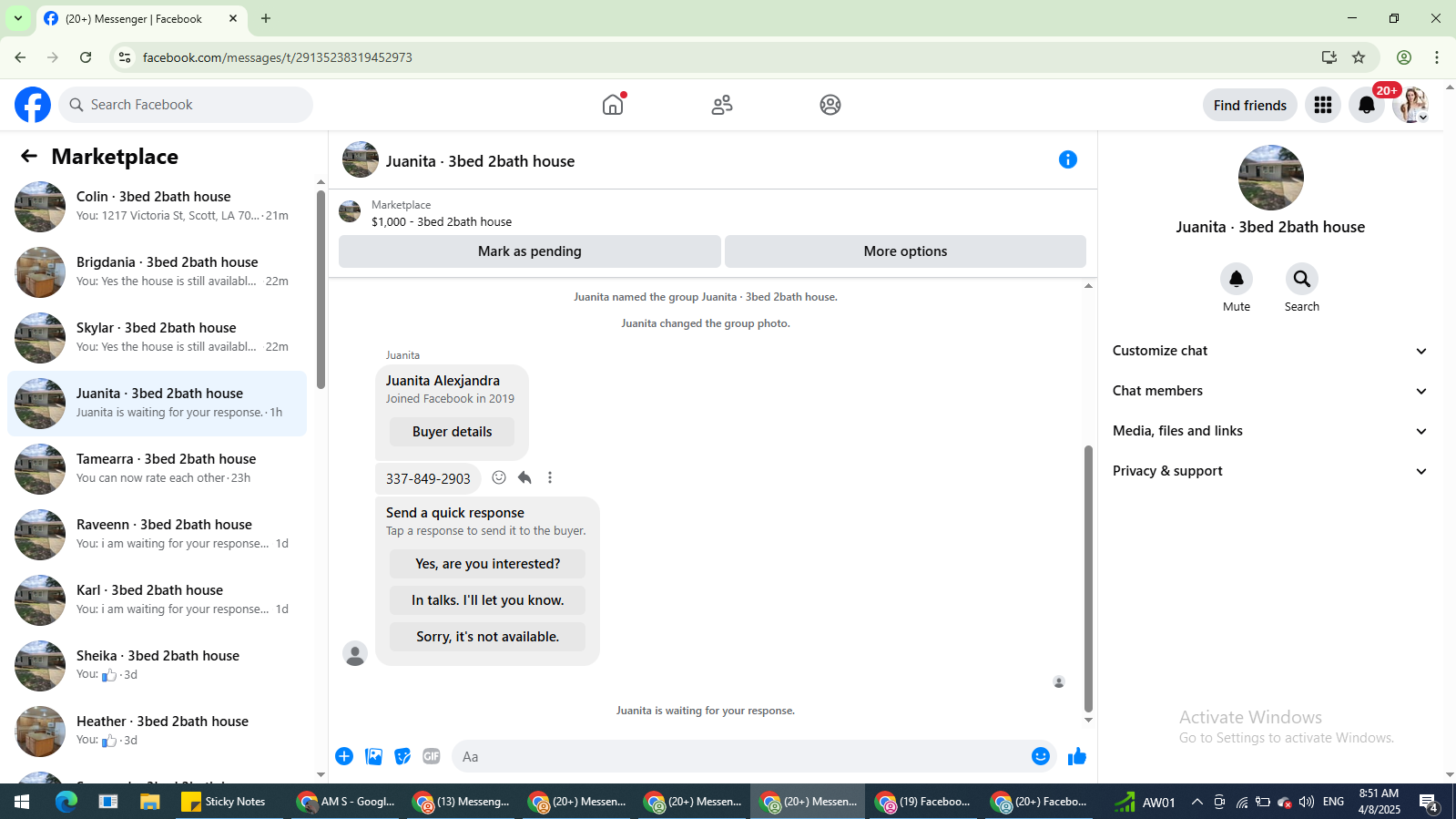Open more options for phone number message
1456x819 pixels.
pos(550,477)
